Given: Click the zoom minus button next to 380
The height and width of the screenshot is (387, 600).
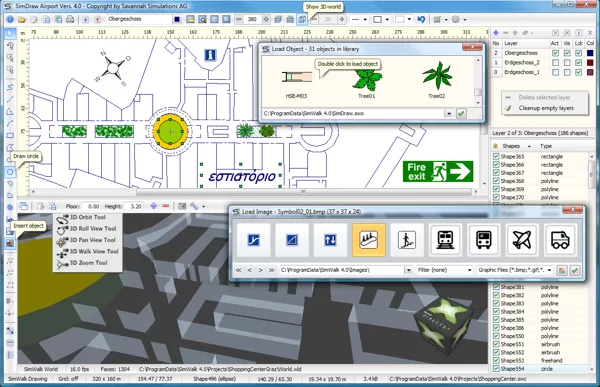Looking at the screenshot, I should point(239,19).
